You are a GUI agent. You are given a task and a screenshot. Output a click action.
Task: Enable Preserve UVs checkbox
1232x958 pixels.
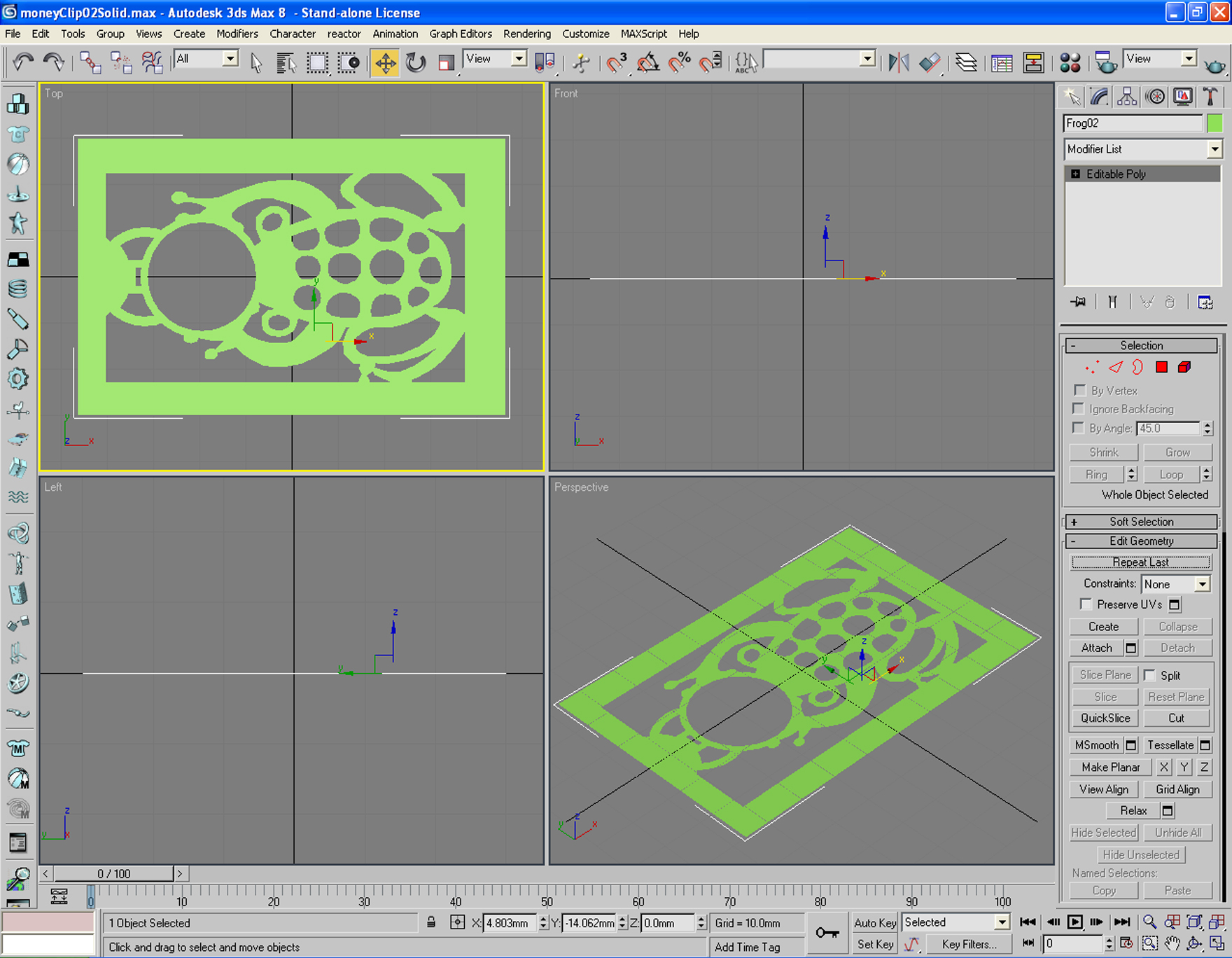point(1086,604)
